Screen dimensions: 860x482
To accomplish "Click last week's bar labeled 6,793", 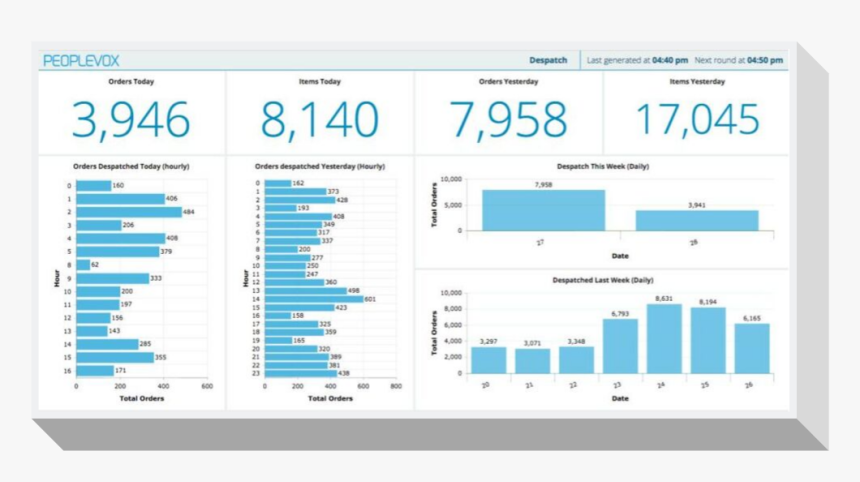I will [620, 347].
